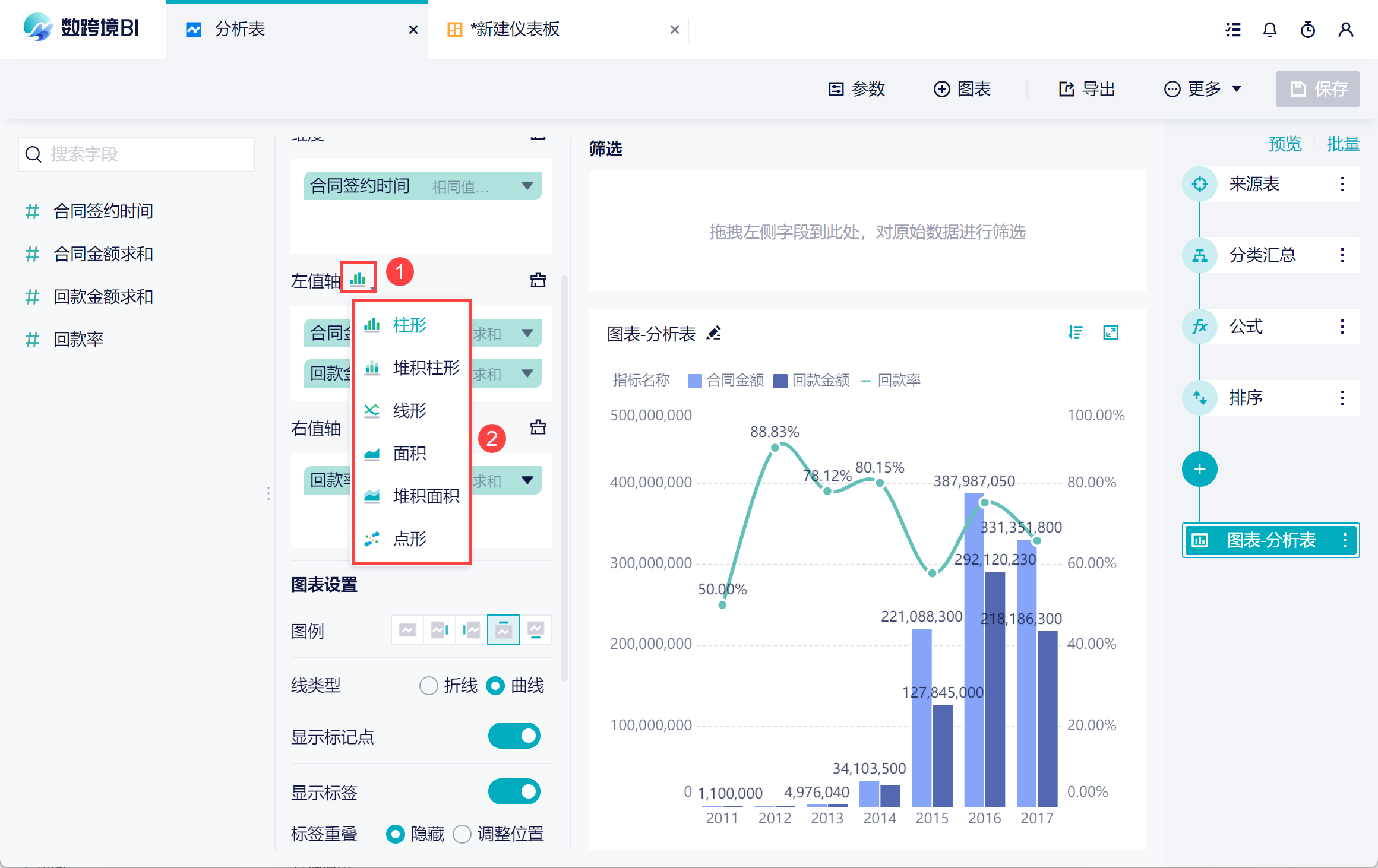Choose 堆积柱形 from chart type menu
1378x868 pixels.
(412, 368)
